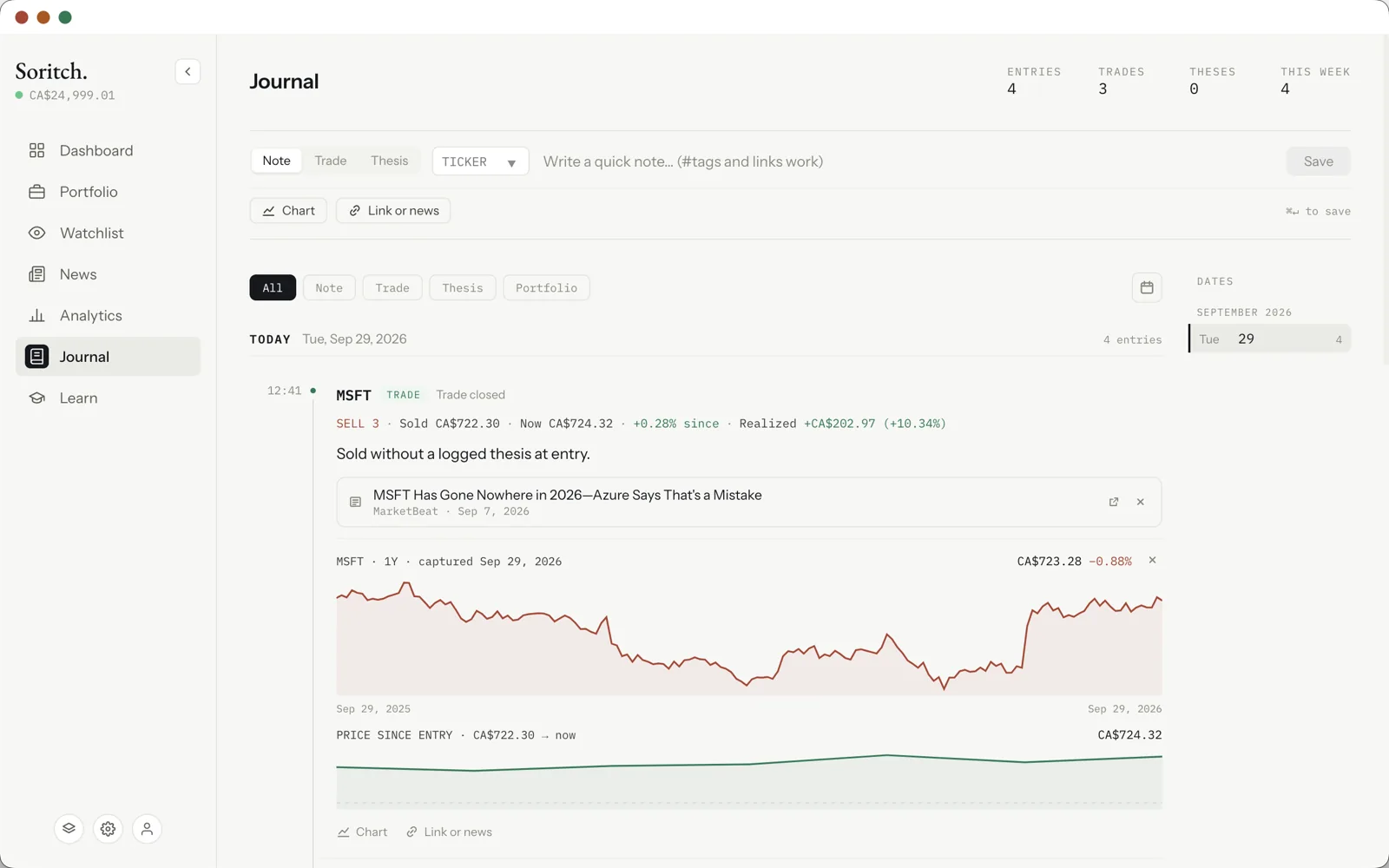Click the CA$24,999.01 account balance

tap(72, 95)
